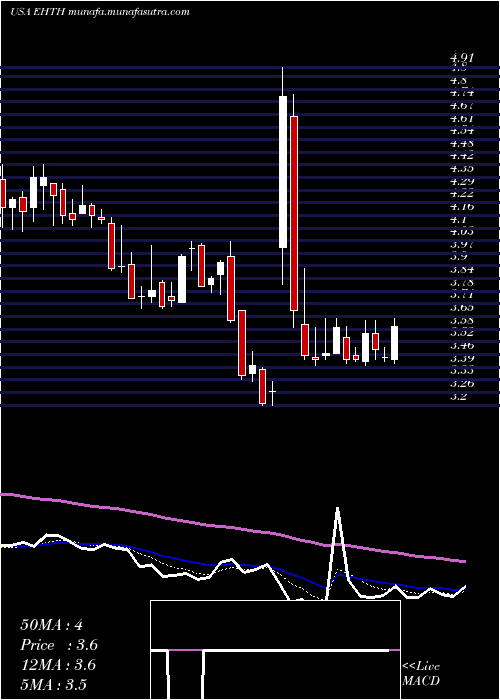
Task: Click the 4.61 price axis label
Action: [x=462, y=119]
